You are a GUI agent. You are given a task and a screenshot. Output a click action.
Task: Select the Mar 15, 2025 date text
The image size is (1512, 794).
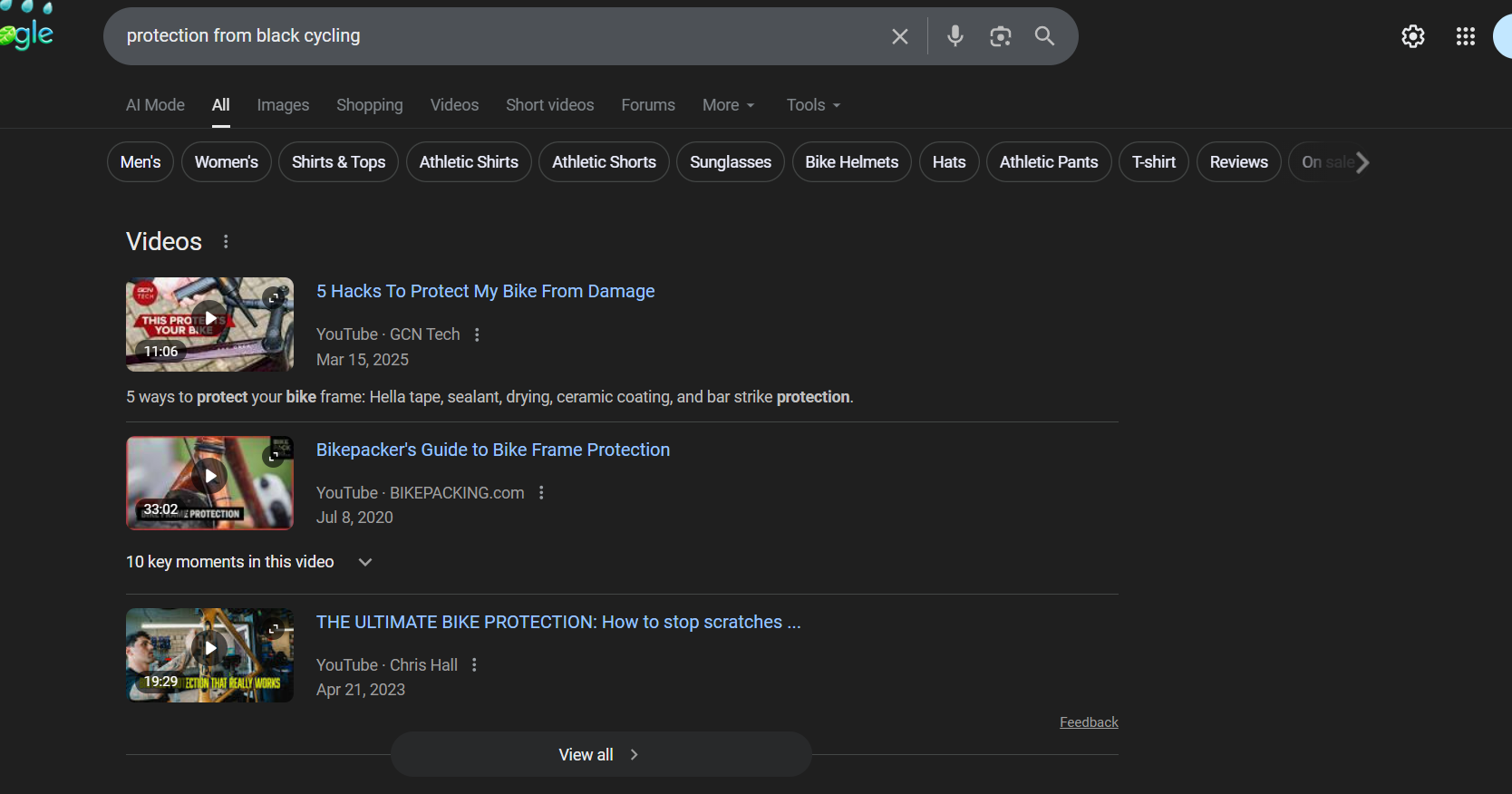(x=363, y=360)
